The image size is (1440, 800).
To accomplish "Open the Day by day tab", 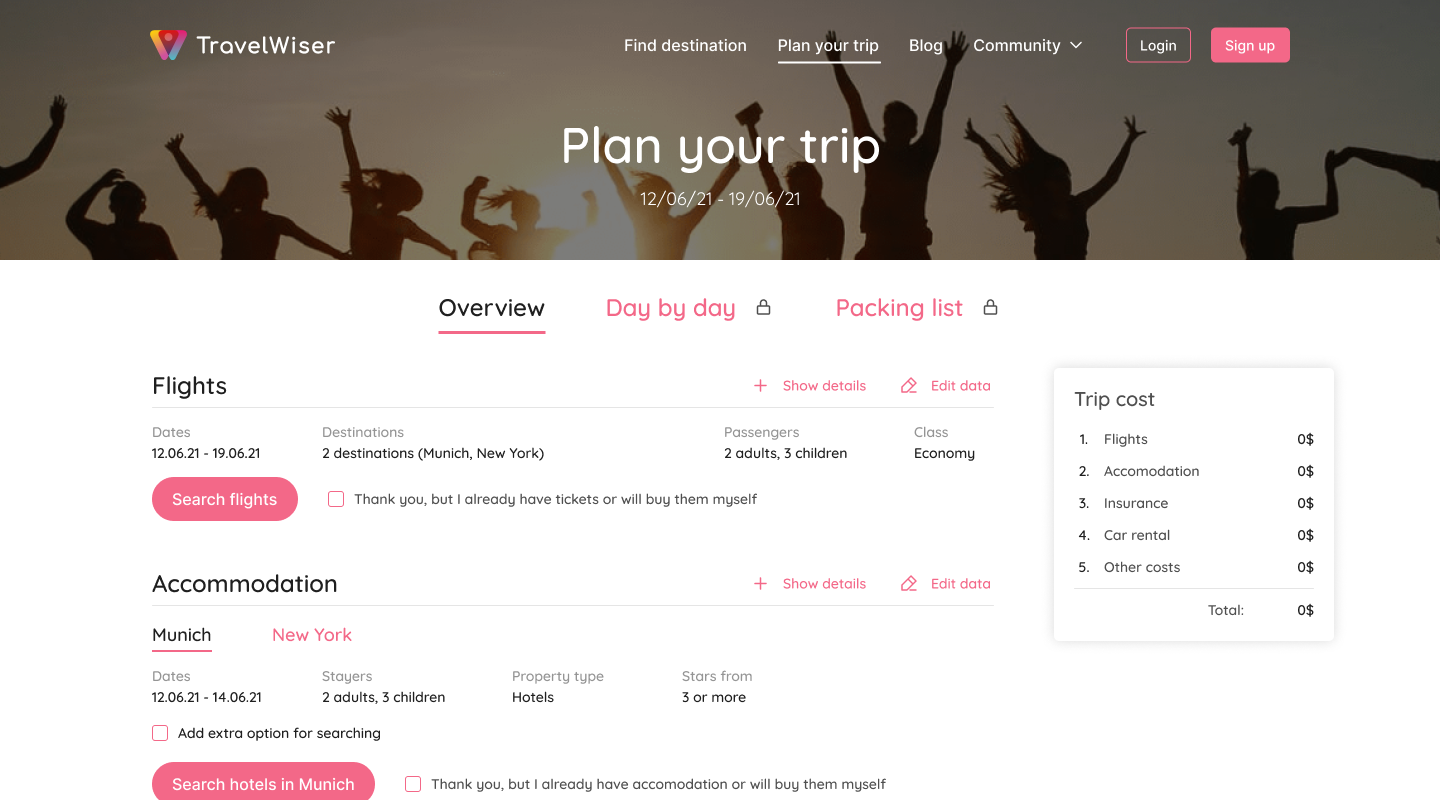I will [x=671, y=308].
